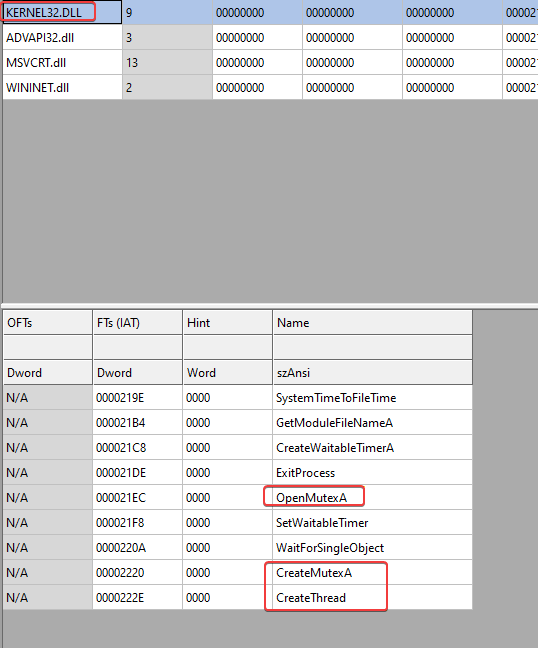538x648 pixels.
Task: Click IAT value 000021DE
Action: [x=138, y=472]
